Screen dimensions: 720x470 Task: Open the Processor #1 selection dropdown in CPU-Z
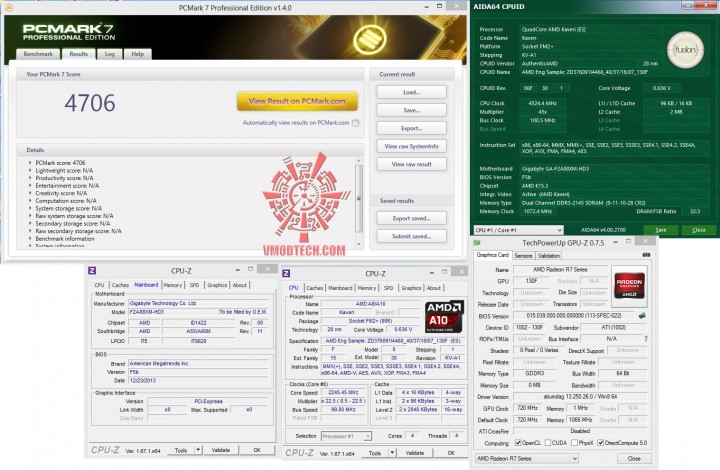click(346, 436)
